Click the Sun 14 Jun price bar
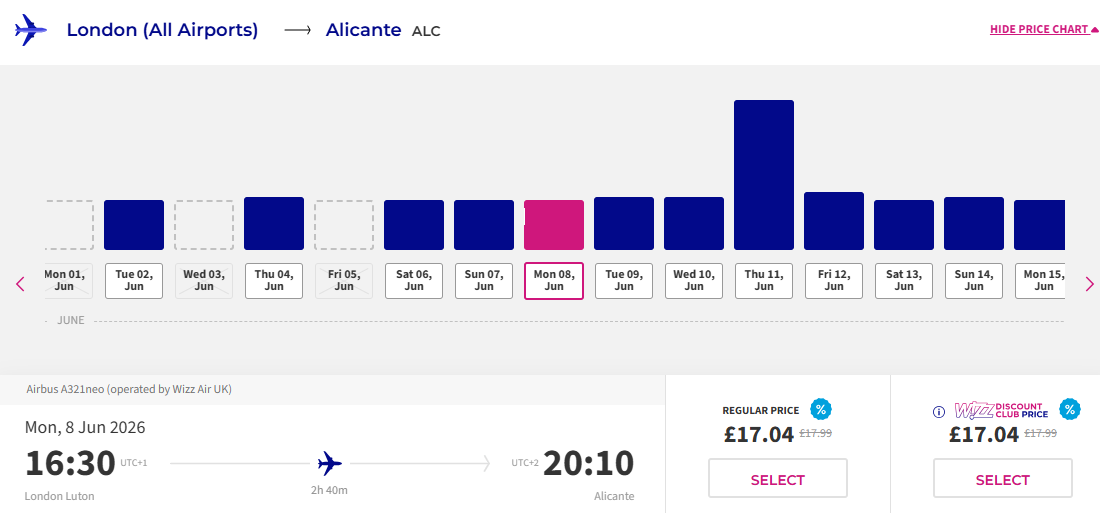 pyautogui.click(x=974, y=223)
